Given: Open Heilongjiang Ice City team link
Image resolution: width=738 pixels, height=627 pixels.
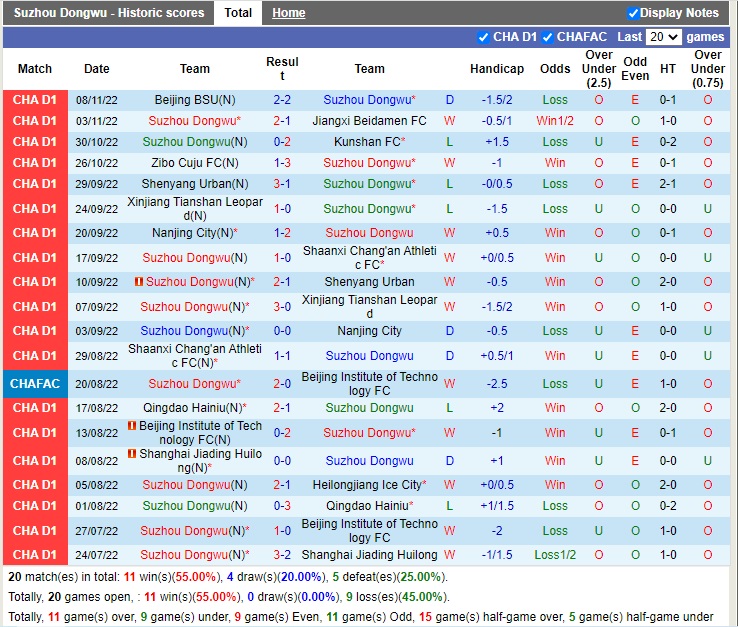Looking at the screenshot, I should pos(369,485).
